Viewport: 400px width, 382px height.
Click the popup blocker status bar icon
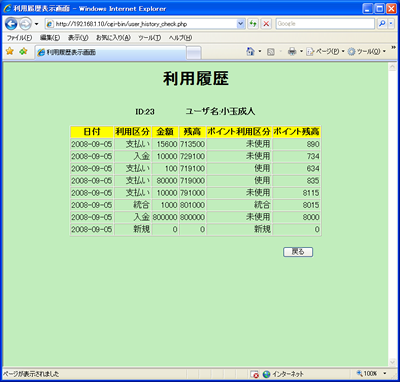point(254,374)
